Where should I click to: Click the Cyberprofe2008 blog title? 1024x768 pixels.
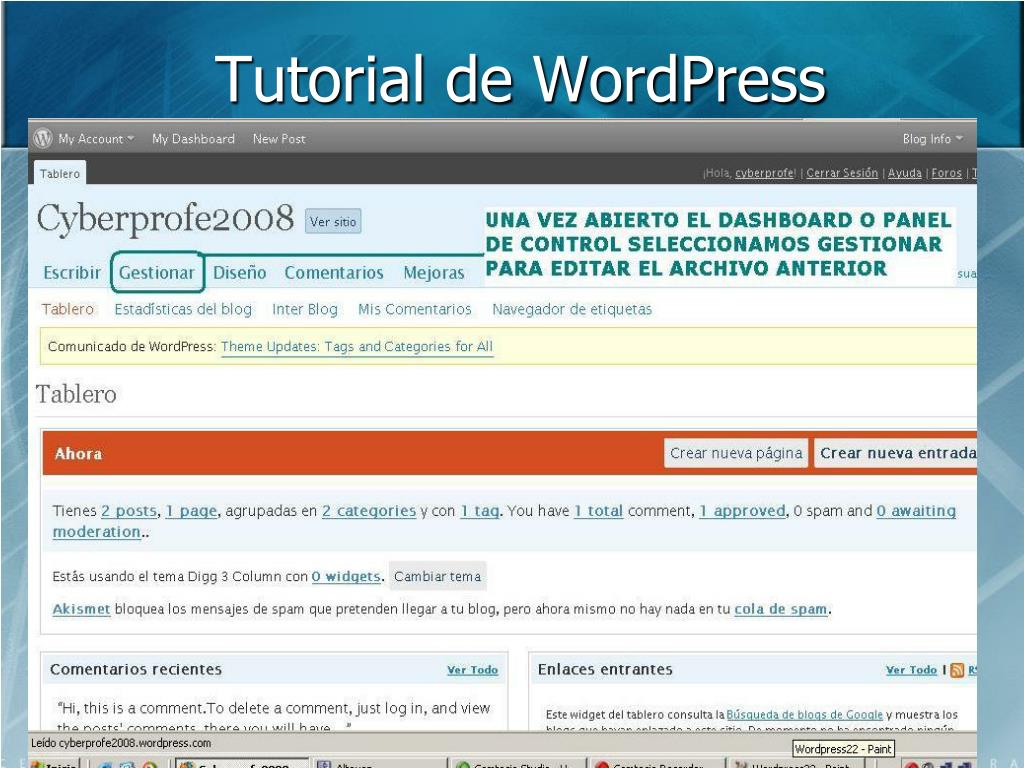pyautogui.click(x=165, y=218)
